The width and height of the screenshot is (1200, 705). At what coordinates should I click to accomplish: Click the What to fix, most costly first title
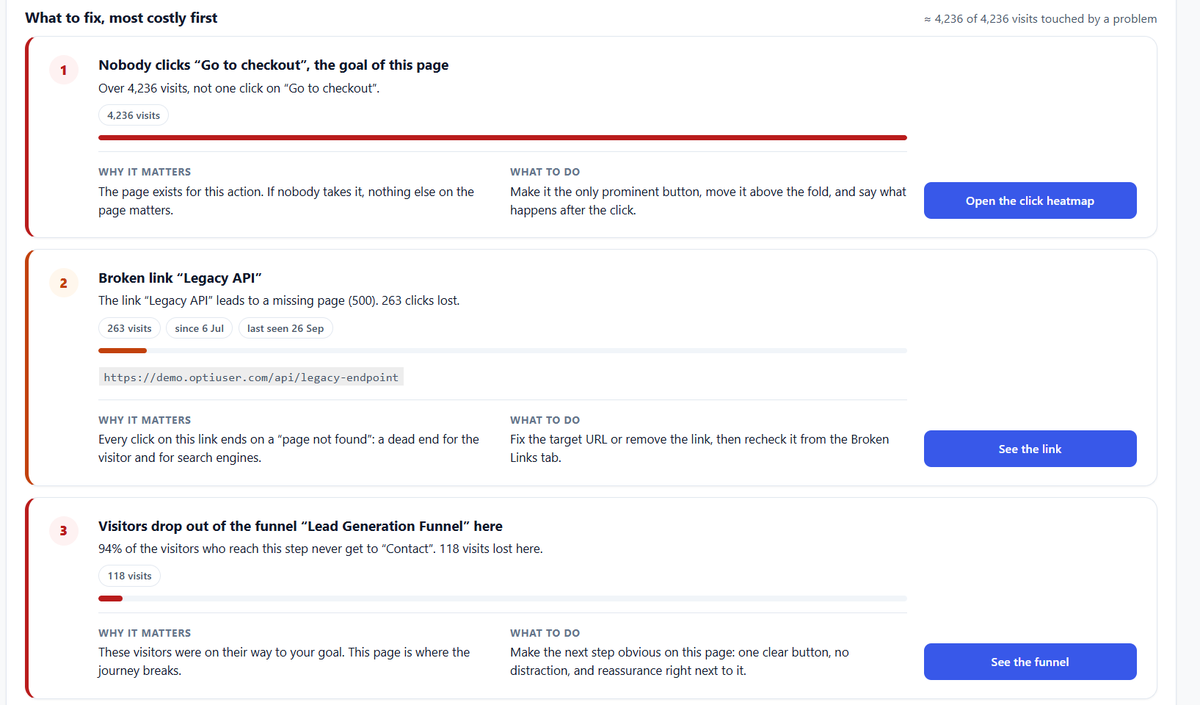pos(121,18)
